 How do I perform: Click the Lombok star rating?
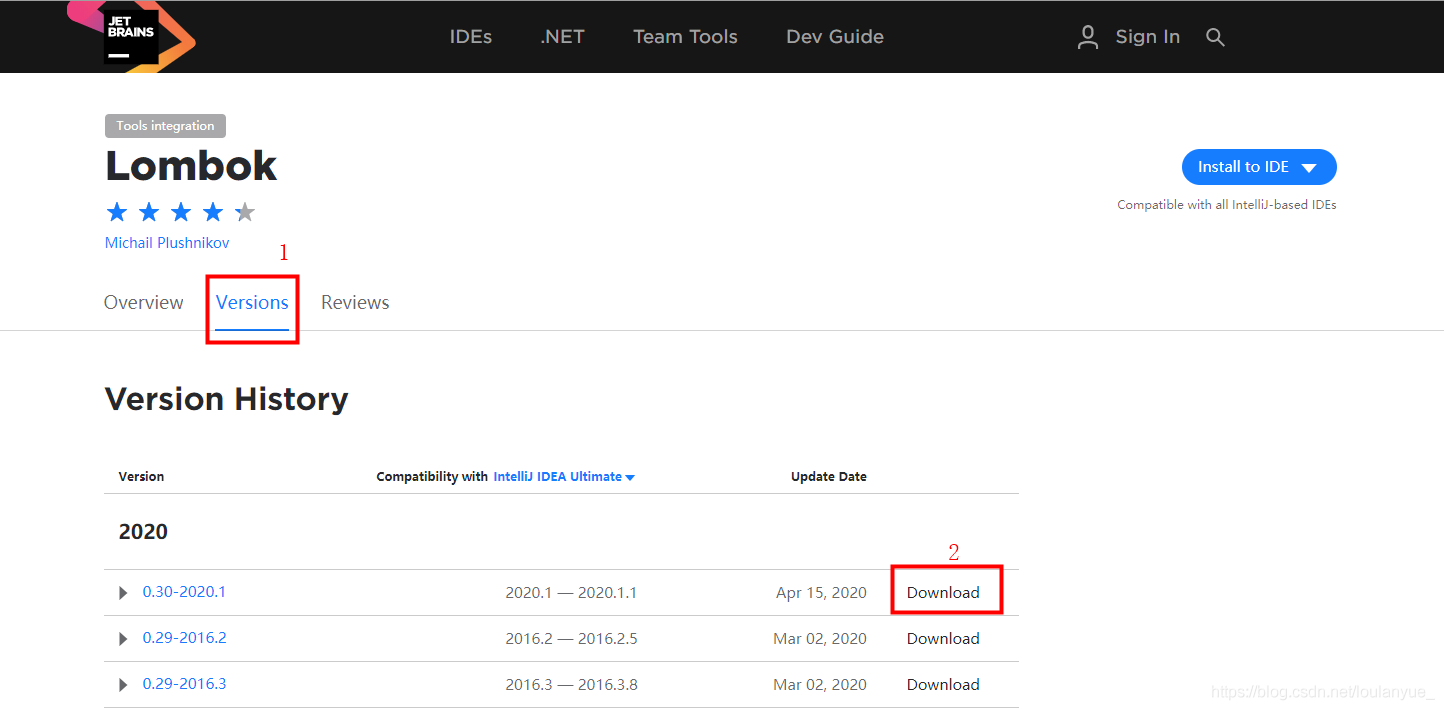tap(181, 212)
